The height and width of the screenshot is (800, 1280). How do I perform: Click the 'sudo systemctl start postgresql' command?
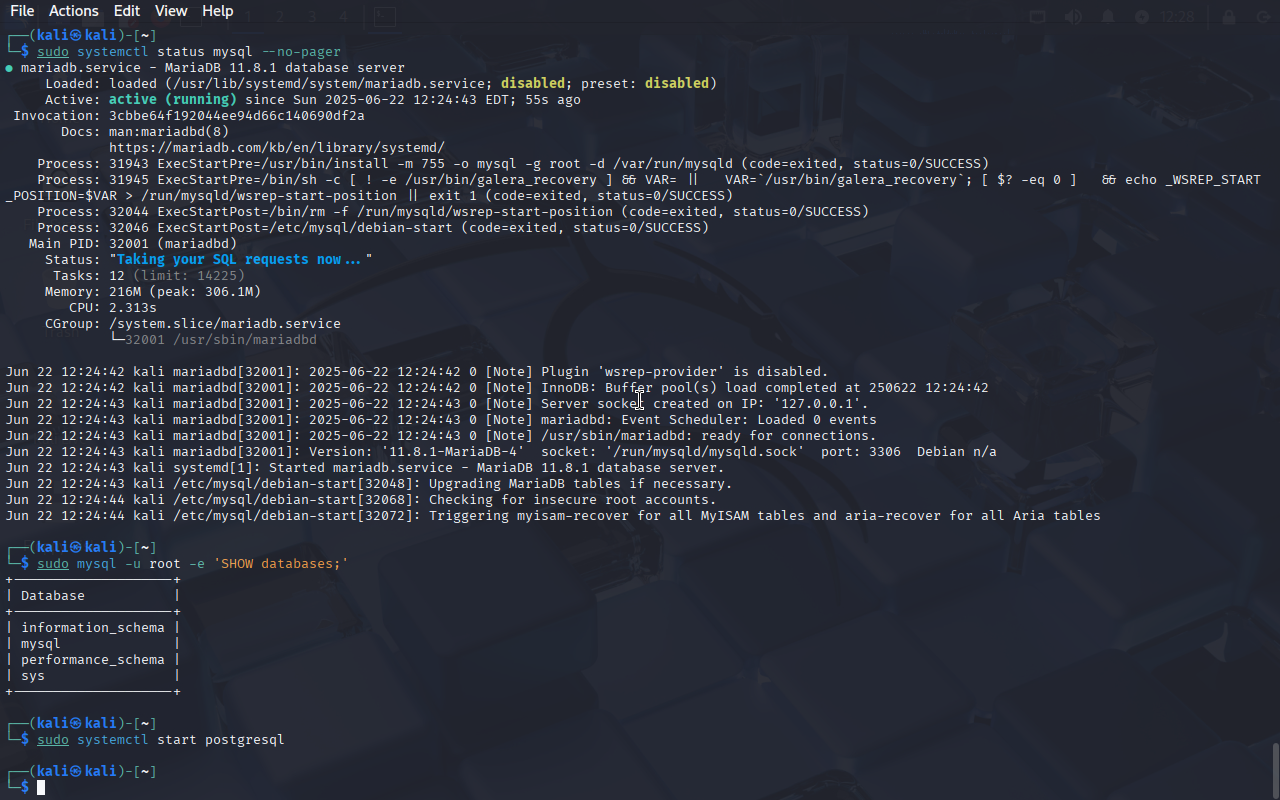pyautogui.click(x=161, y=740)
